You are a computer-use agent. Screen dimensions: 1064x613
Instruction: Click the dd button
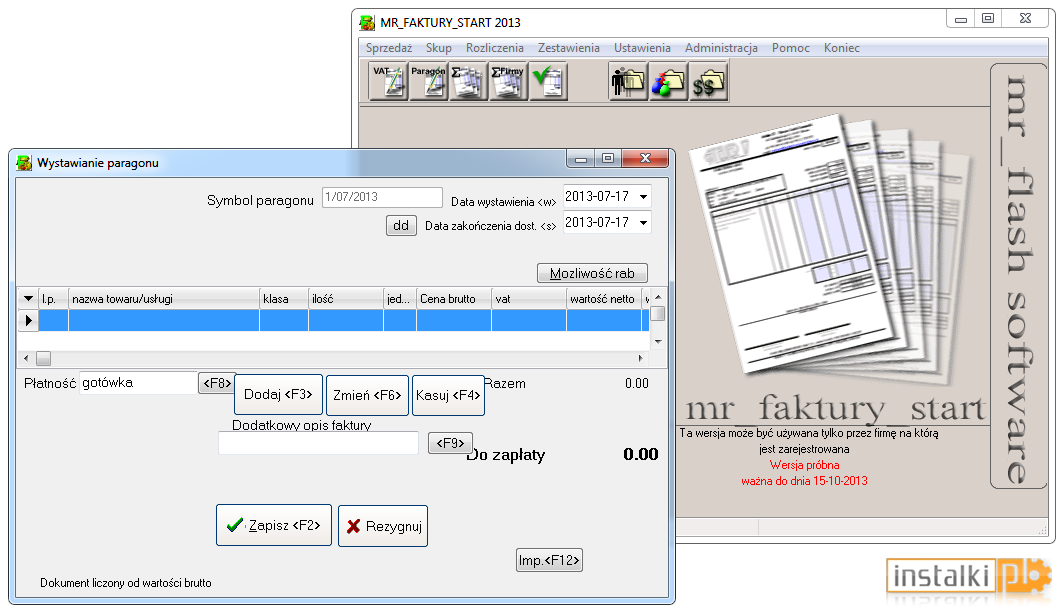401,225
